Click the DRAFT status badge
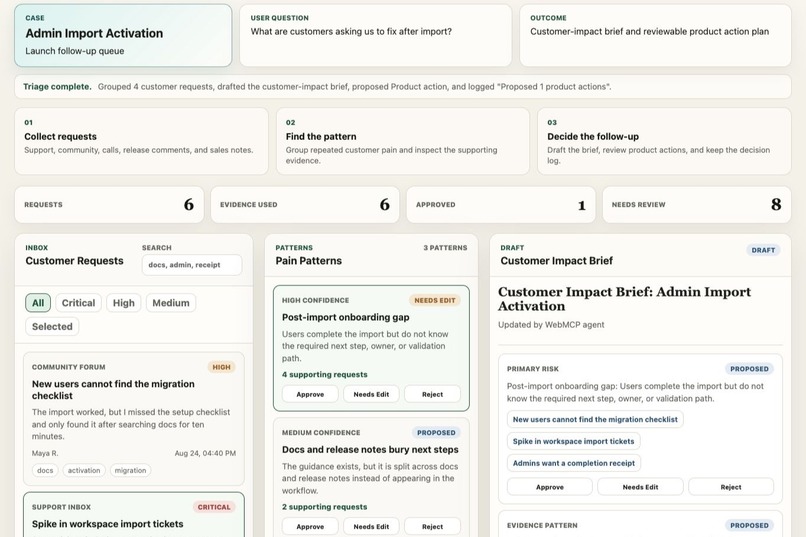The width and height of the screenshot is (806, 537). 763,250
